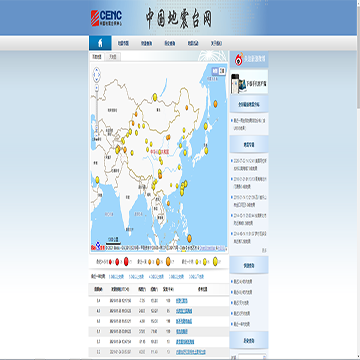Open the first quick-query link in the sidebar

point(243,282)
